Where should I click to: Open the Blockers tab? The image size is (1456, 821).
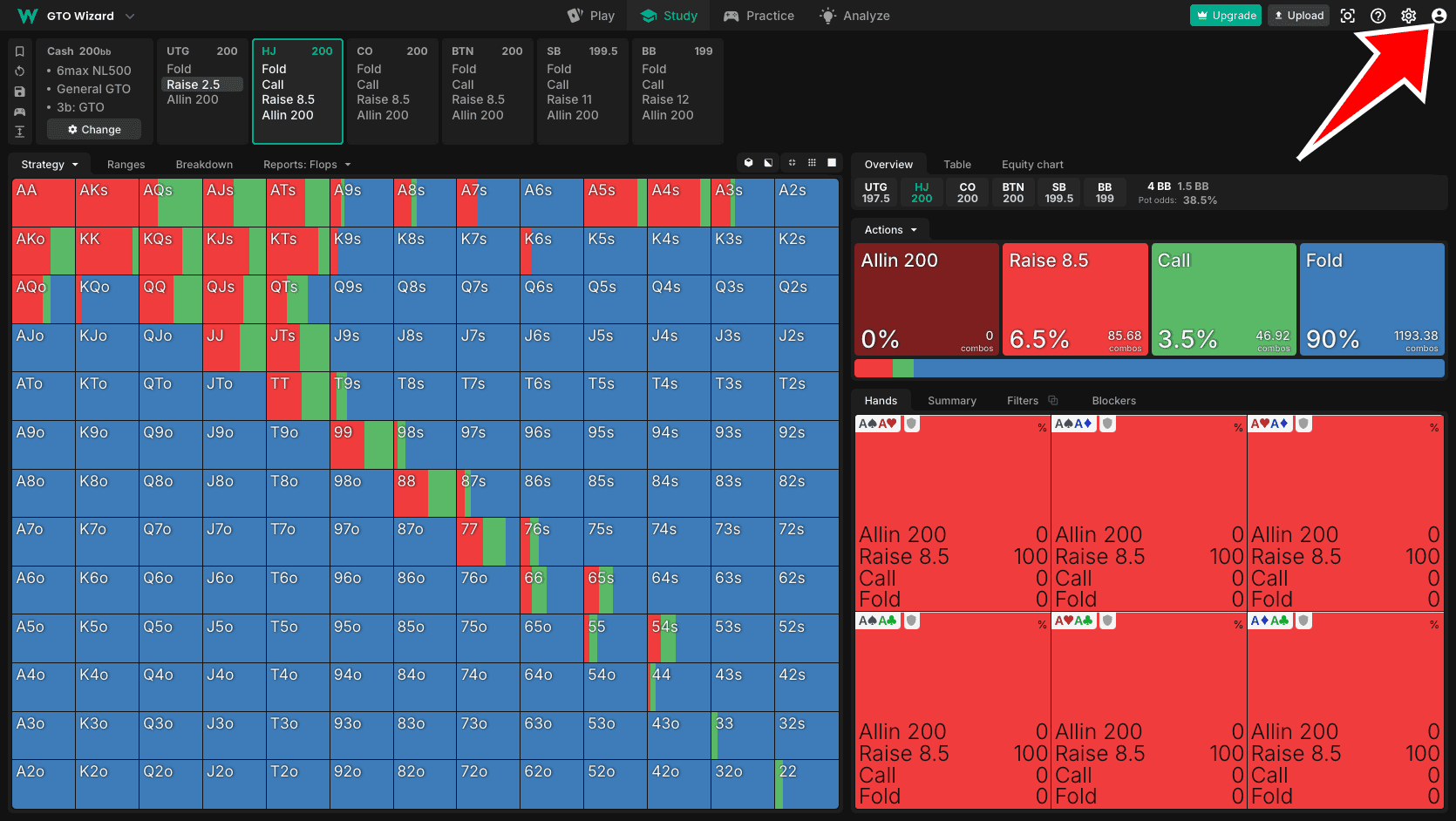coord(1113,401)
